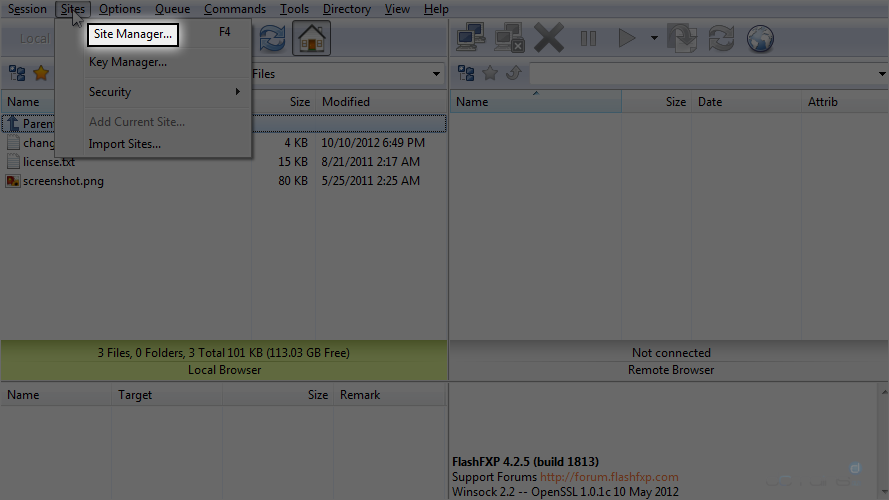Click the local home folder icon
The image size is (889, 500).
pyautogui.click(x=312, y=39)
